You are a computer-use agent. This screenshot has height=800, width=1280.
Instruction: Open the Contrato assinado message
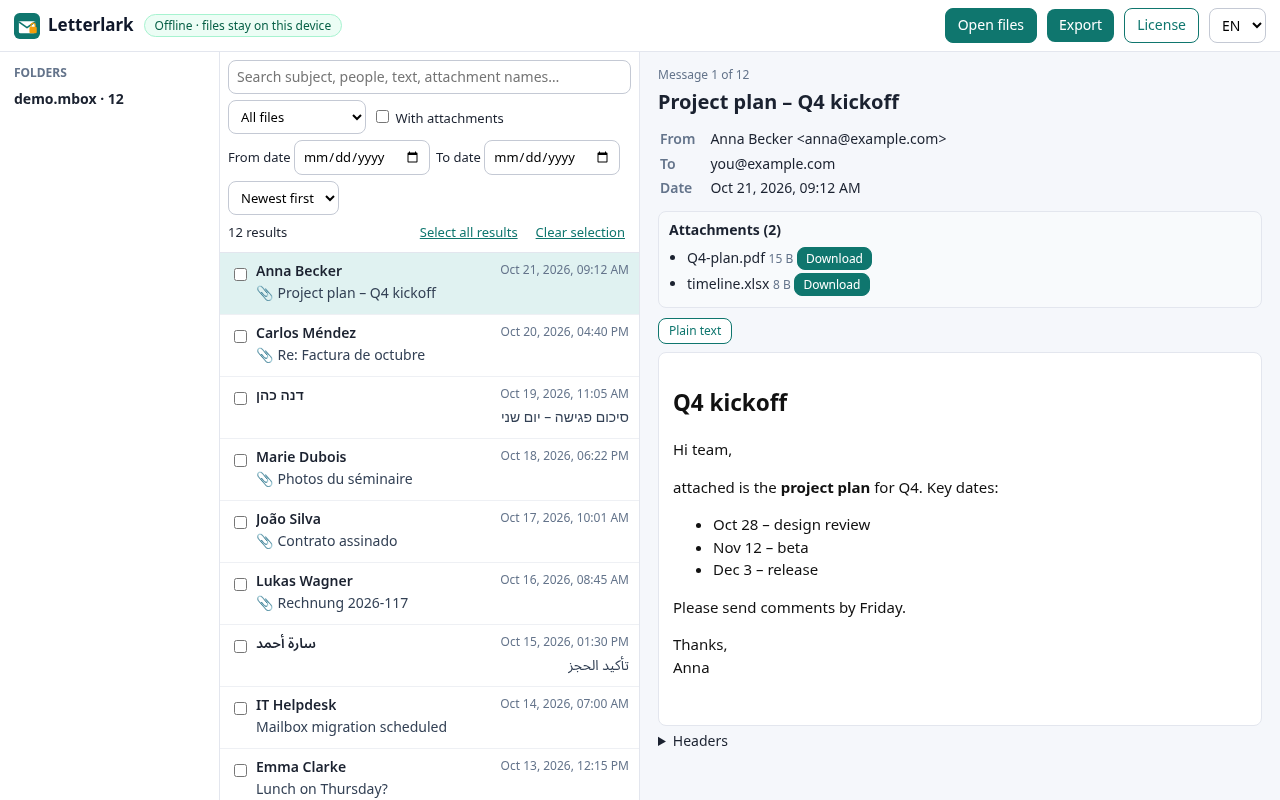pyautogui.click(x=429, y=531)
